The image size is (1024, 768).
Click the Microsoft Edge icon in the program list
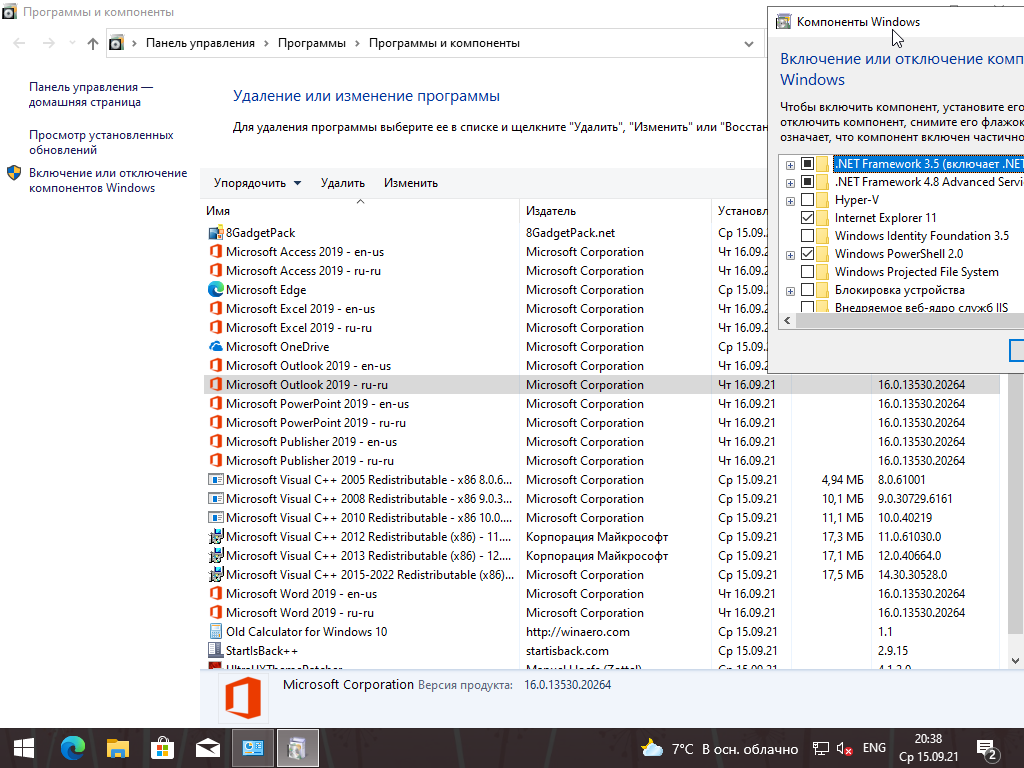click(x=216, y=289)
